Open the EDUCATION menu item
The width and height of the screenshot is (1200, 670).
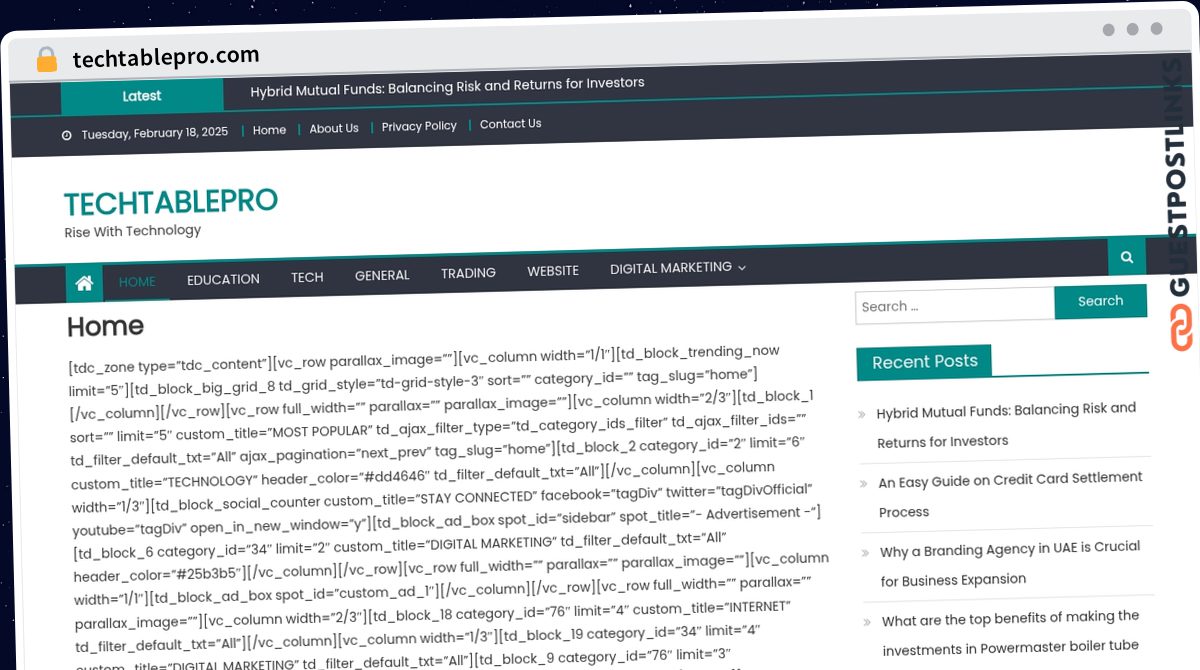223,279
